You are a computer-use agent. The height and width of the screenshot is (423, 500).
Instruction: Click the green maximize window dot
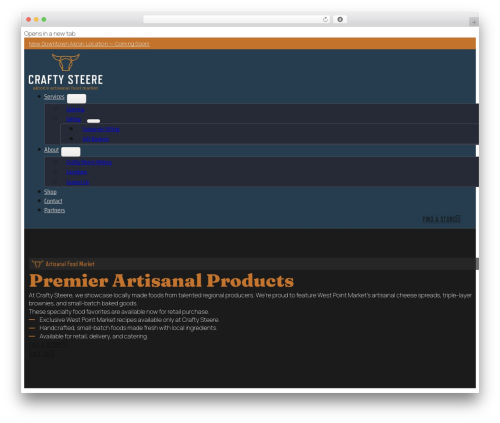44,20
